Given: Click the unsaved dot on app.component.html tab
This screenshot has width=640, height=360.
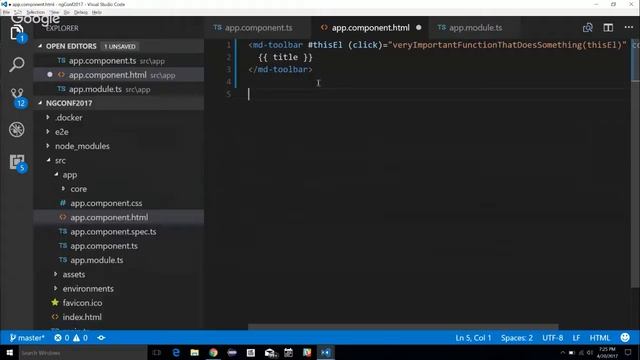Looking at the screenshot, I should [418, 28].
